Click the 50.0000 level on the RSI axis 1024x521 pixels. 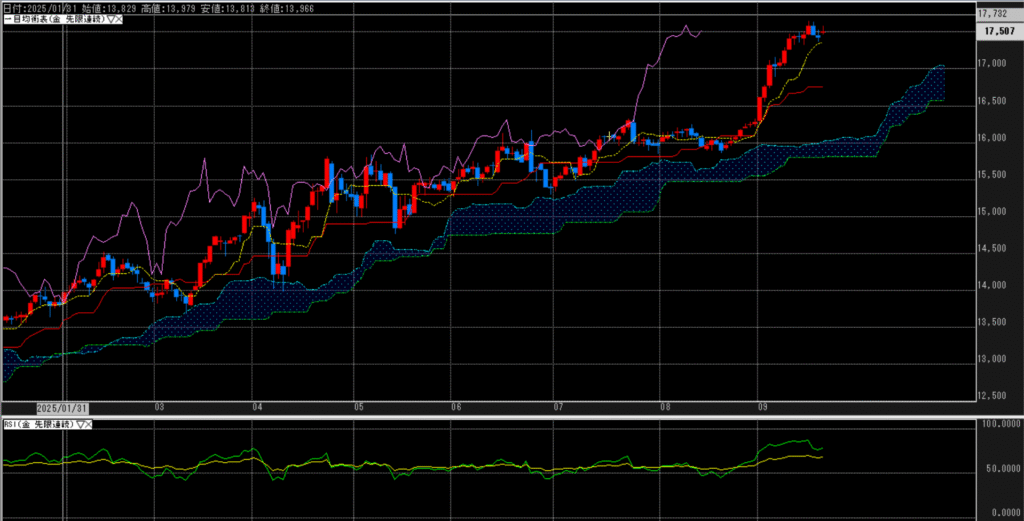tap(999, 469)
